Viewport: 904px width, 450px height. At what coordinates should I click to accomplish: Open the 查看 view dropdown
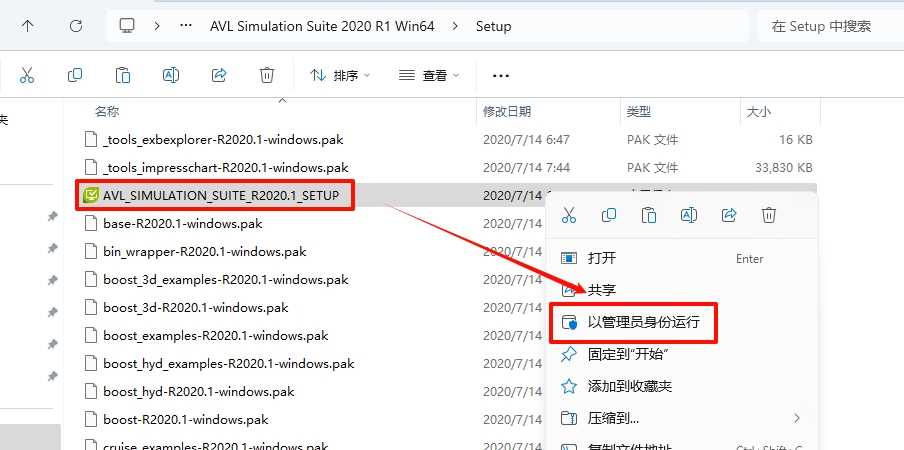coord(430,75)
